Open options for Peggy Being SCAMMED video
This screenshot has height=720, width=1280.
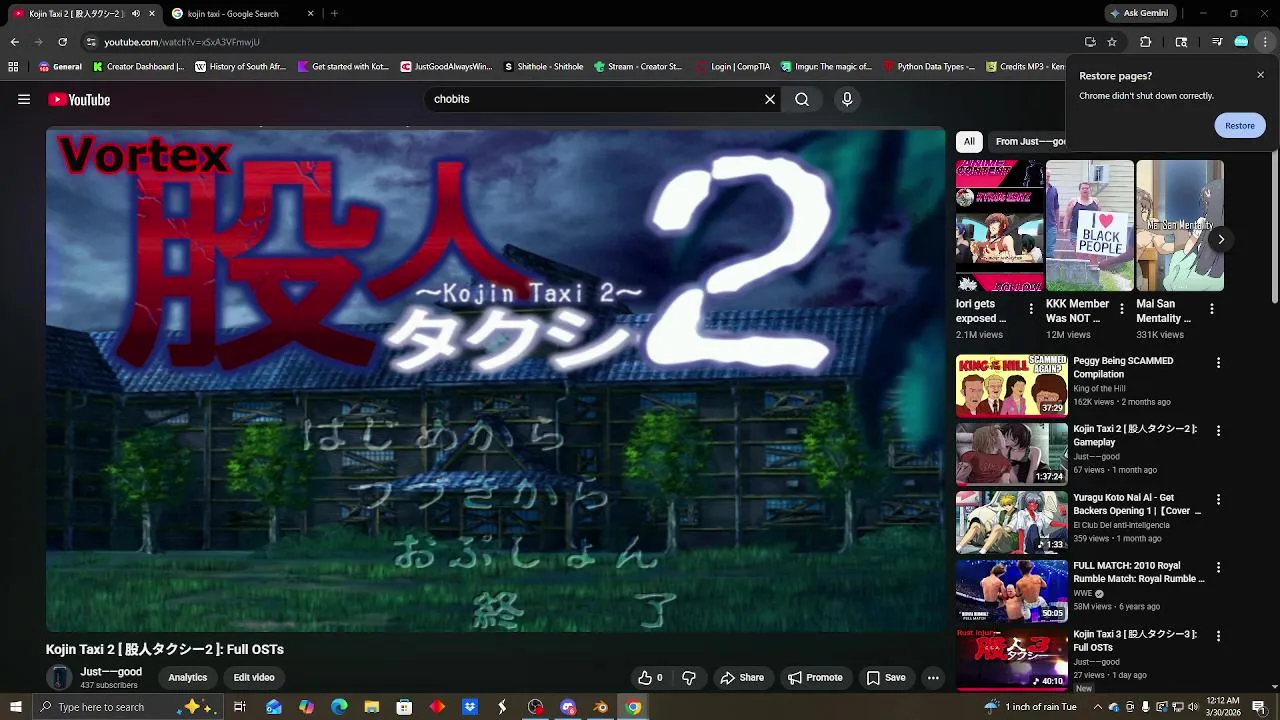coord(1218,362)
